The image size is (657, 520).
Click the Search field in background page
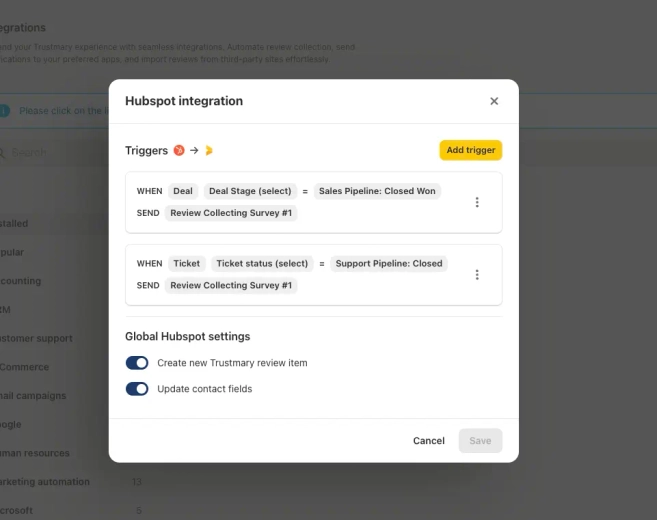point(54,152)
